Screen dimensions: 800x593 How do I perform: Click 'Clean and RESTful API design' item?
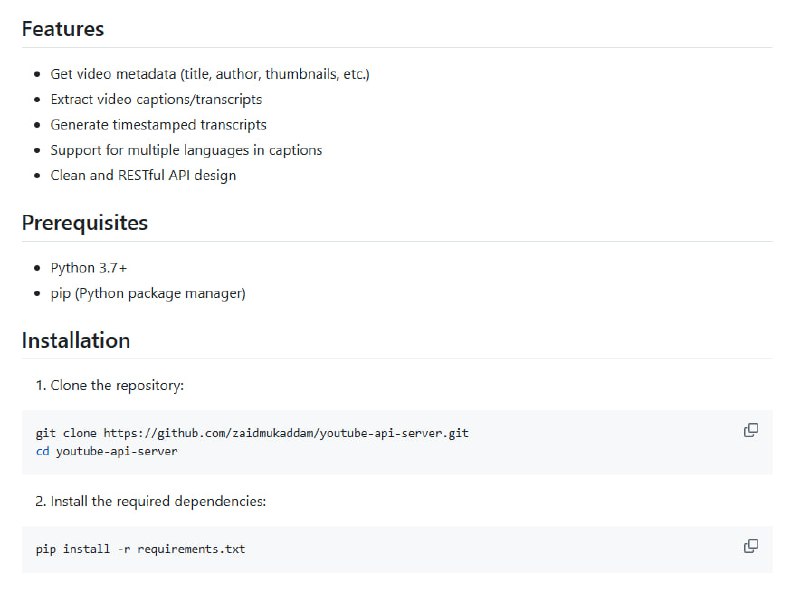(143, 175)
